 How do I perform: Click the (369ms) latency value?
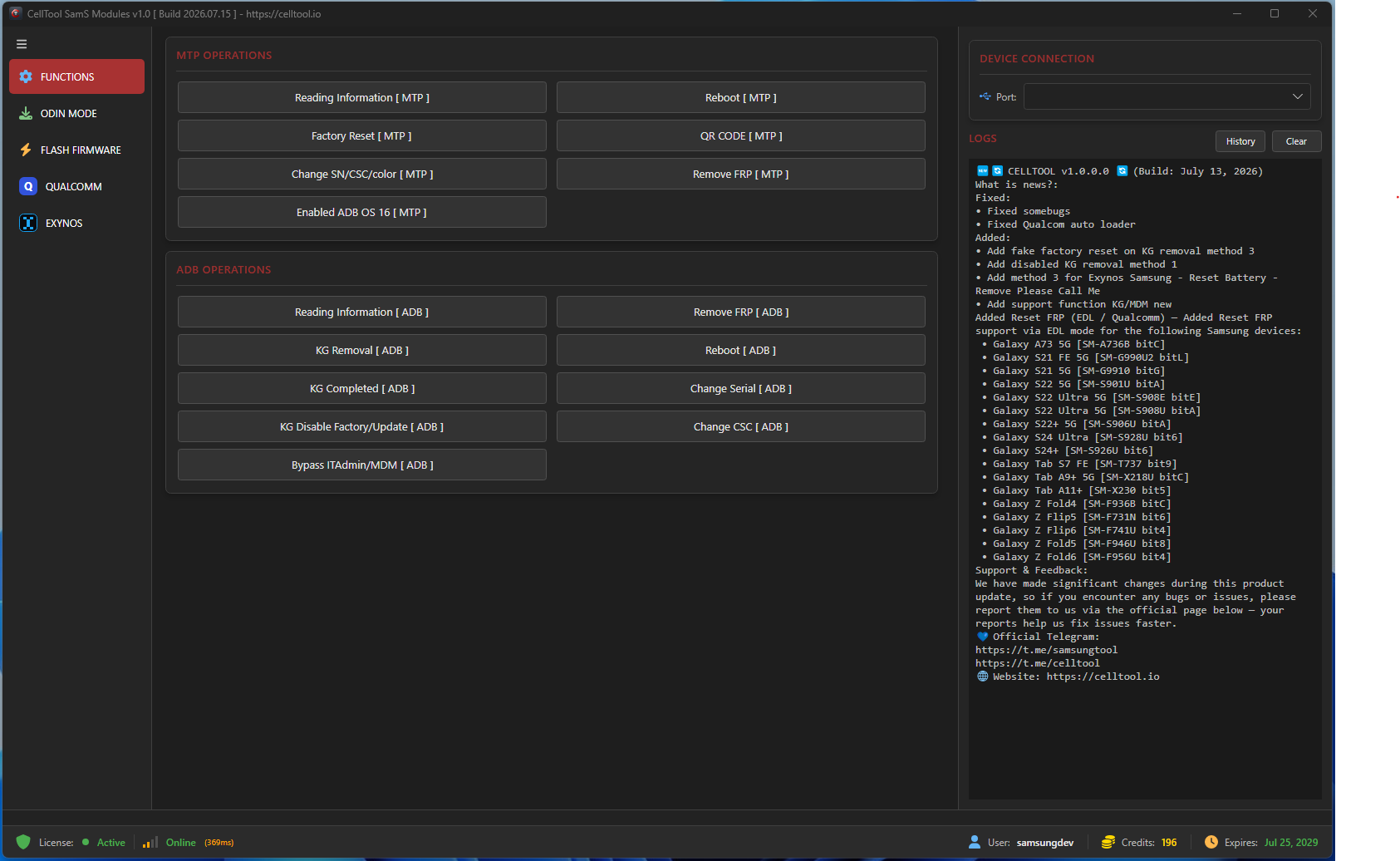click(219, 843)
